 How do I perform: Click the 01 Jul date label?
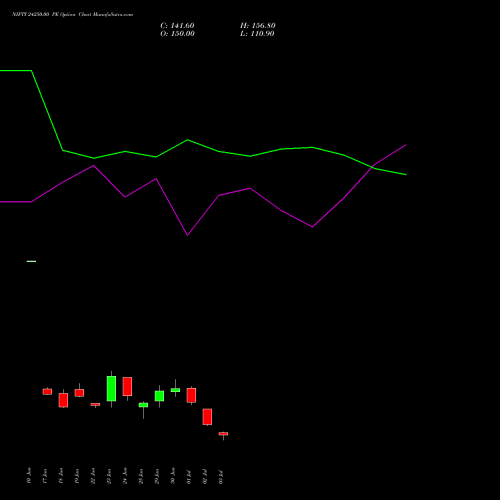(x=189, y=477)
